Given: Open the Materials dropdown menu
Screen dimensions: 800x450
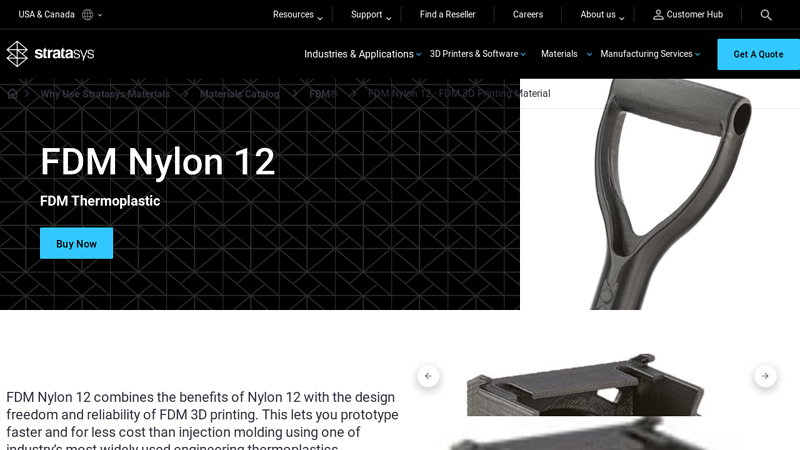Looking at the screenshot, I should (566, 54).
